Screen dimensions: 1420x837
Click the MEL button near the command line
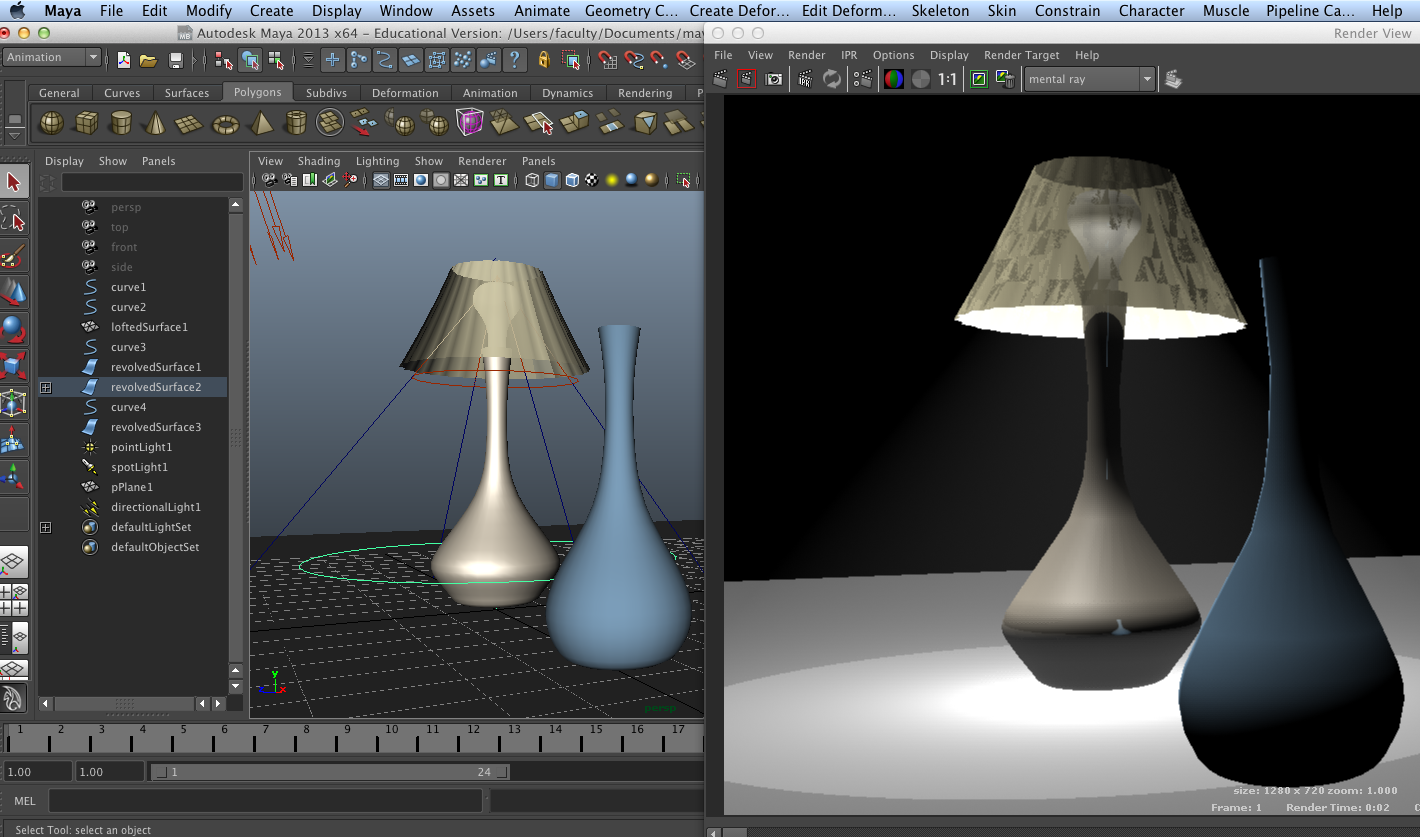click(x=24, y=800)
